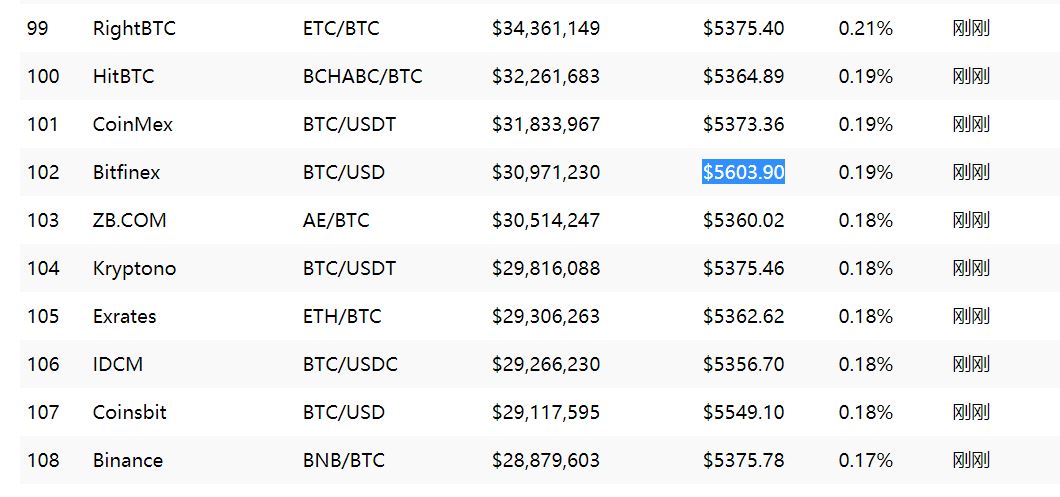Select the IDCM exchange entry
The width and height of the screenshot is (1060, 497).
pos(118,364)
